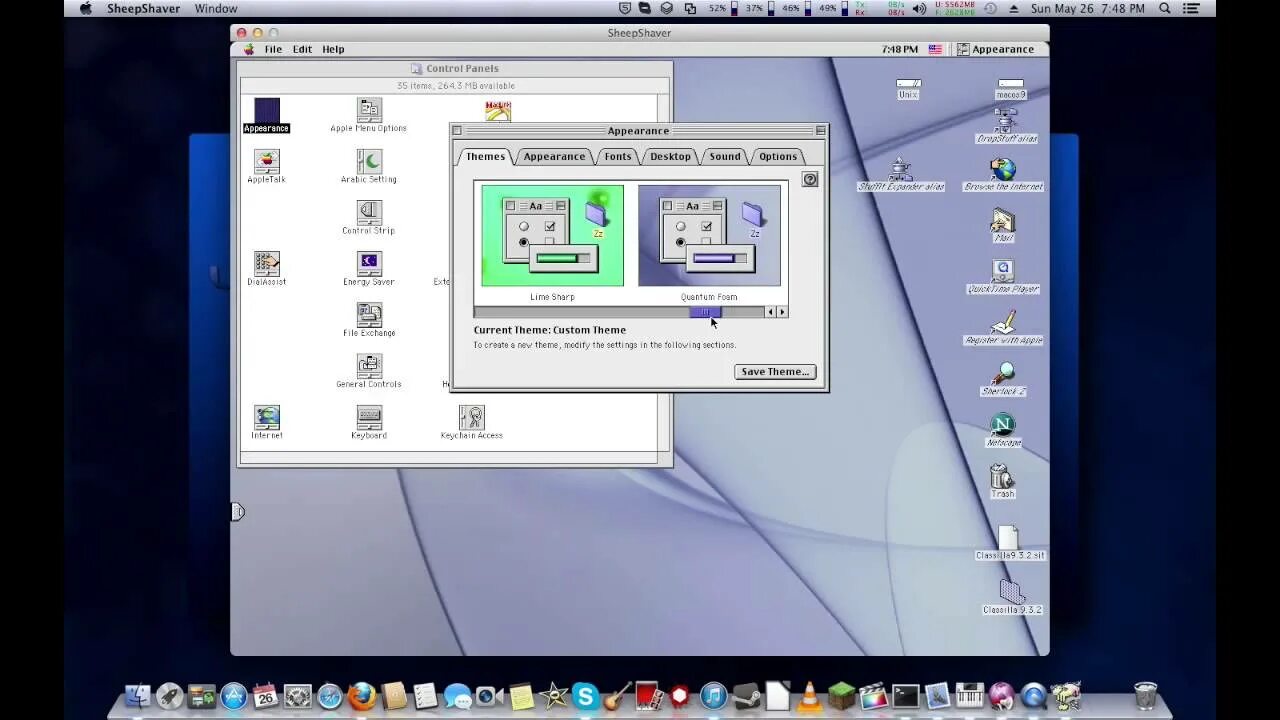
Task: Open Spotlight search in menu bar
Action: (x=1165, y=8)
